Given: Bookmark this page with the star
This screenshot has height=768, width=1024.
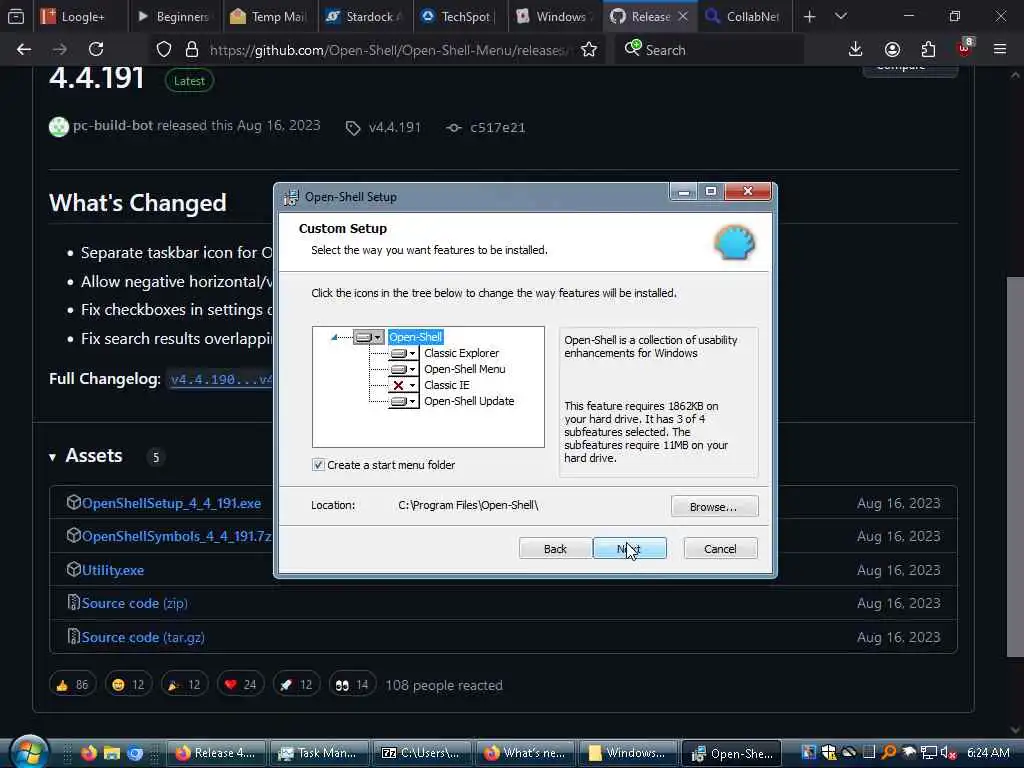Looking at the screenshot, I should pyautogui.click(x=588, y=50).
